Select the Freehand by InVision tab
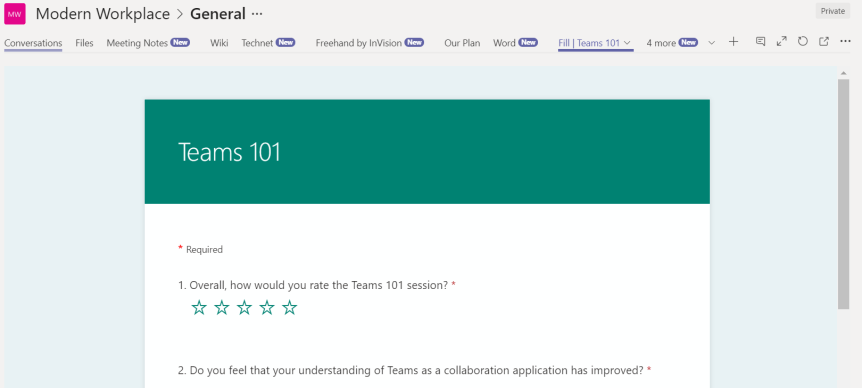 coord(369,43)
